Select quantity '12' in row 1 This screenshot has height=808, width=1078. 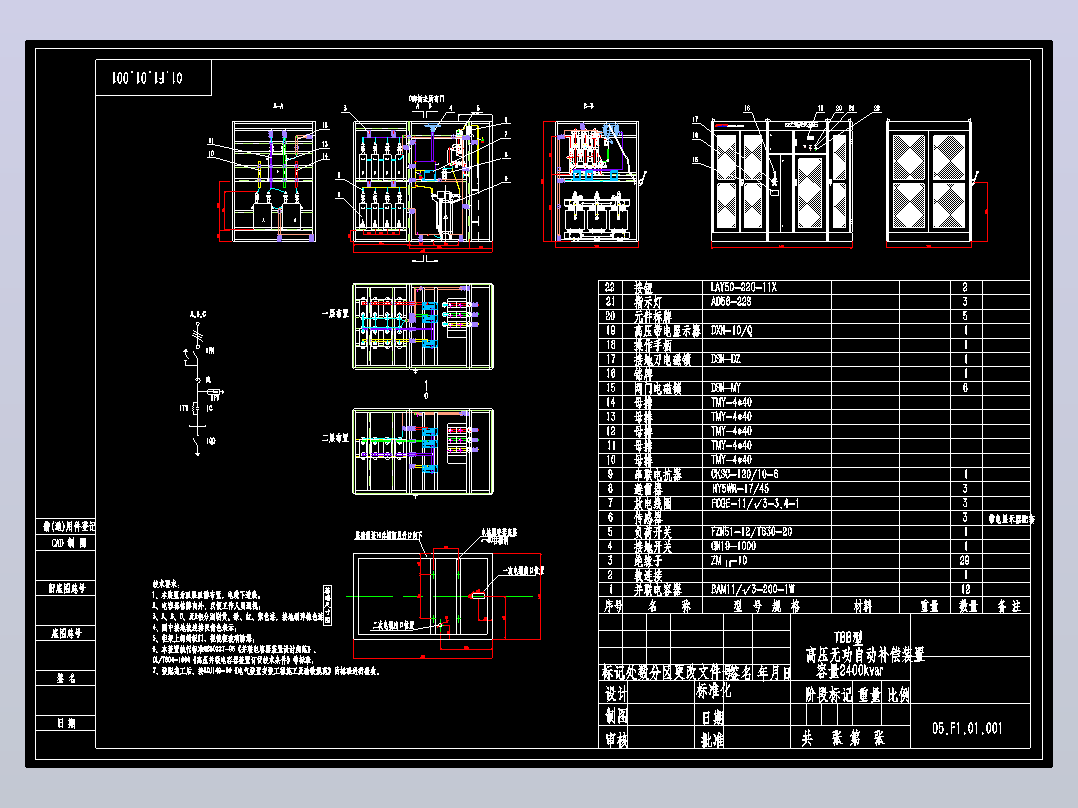tap(965, 589)
